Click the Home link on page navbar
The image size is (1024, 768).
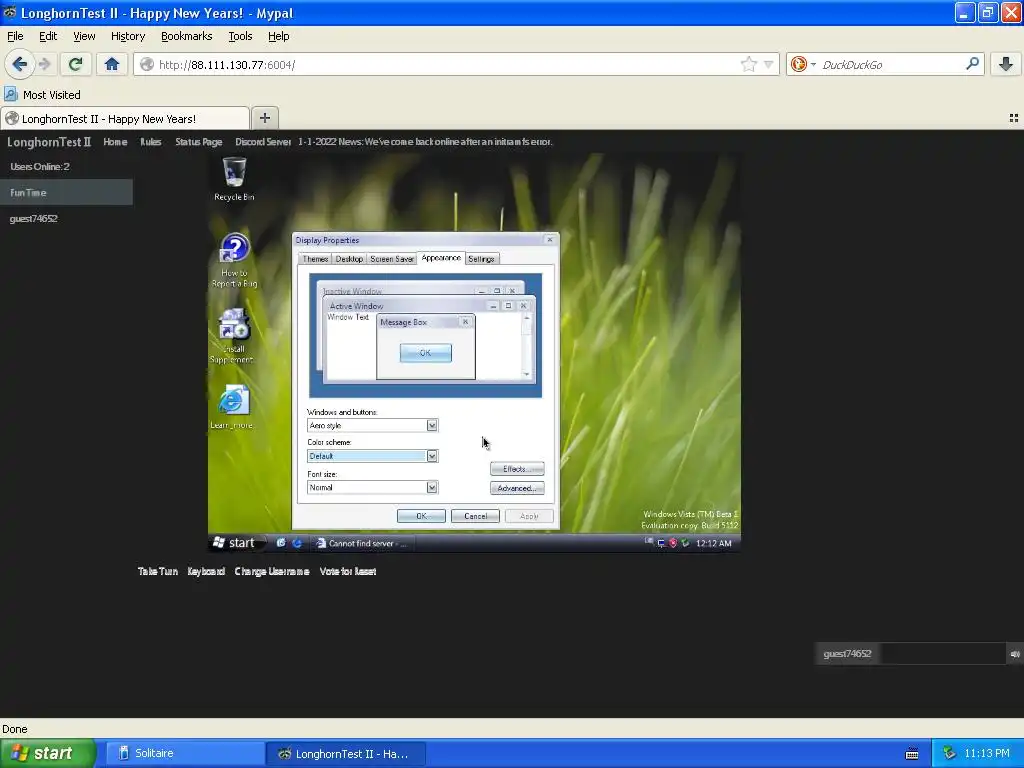pyautogui.click(x=115, y=142)
